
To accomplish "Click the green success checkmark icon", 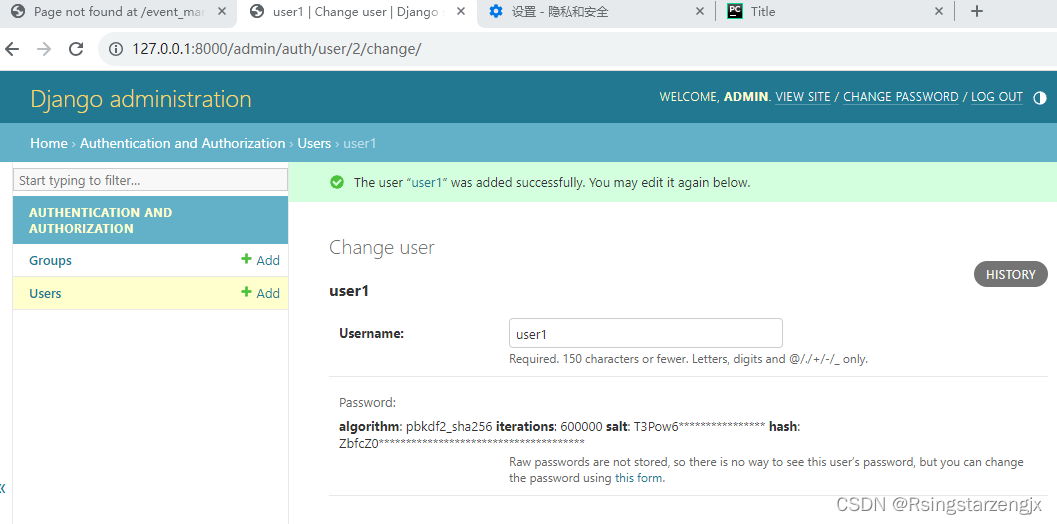I will pyautogui.click(x=337, y=182).
